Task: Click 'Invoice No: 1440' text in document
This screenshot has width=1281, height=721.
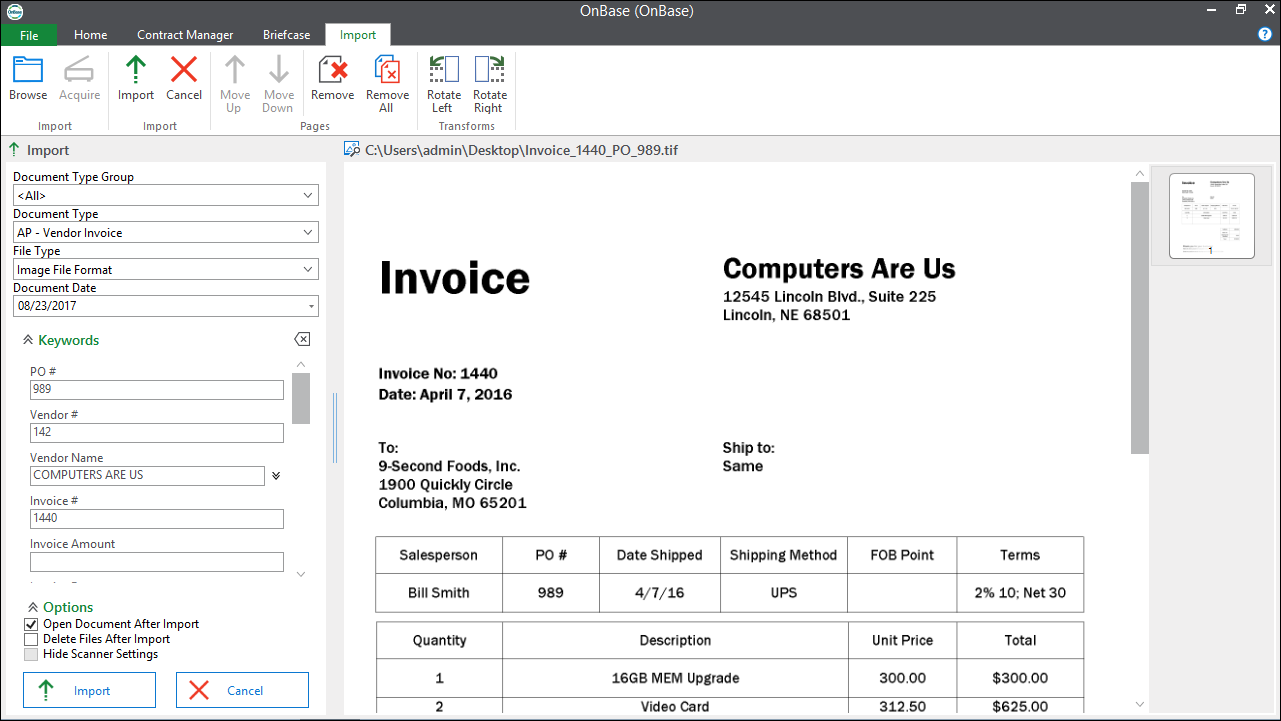Action: coord(438,374)
